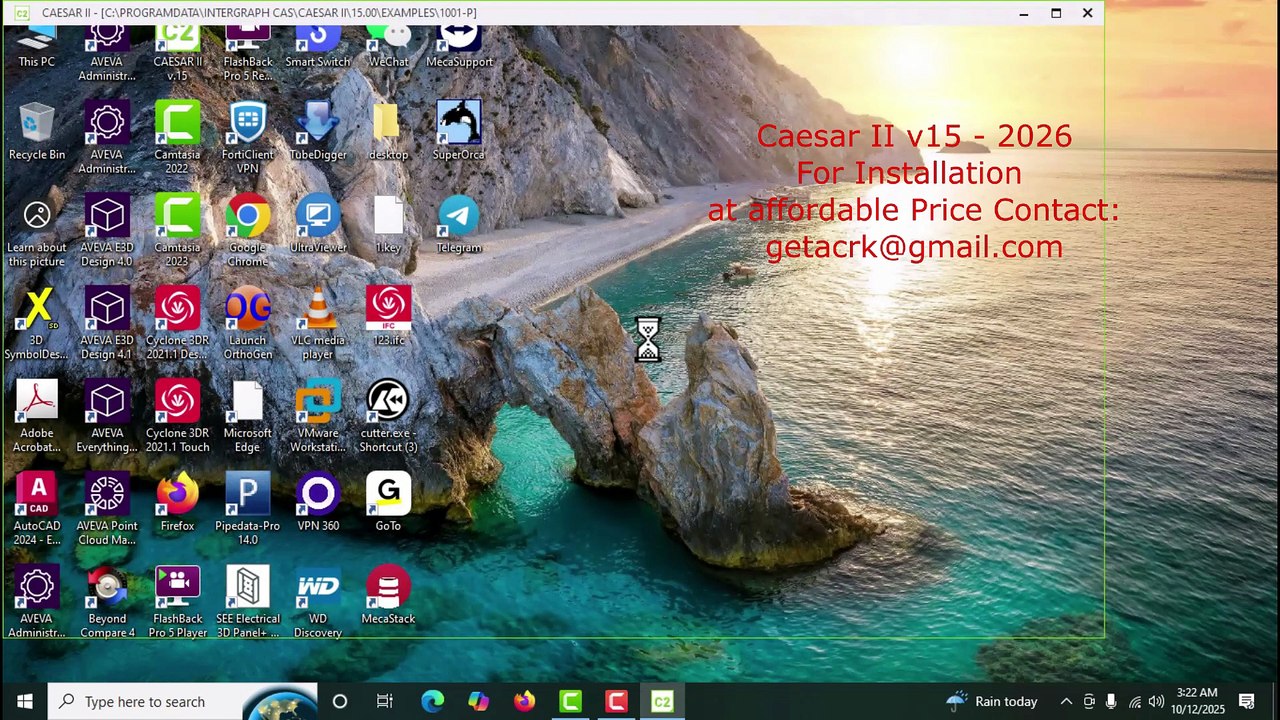The width and height of the screenshot is (1280, 720).
Task: Select the AutoCAD 2024 desktop shortcut
Action: (37, 510)
